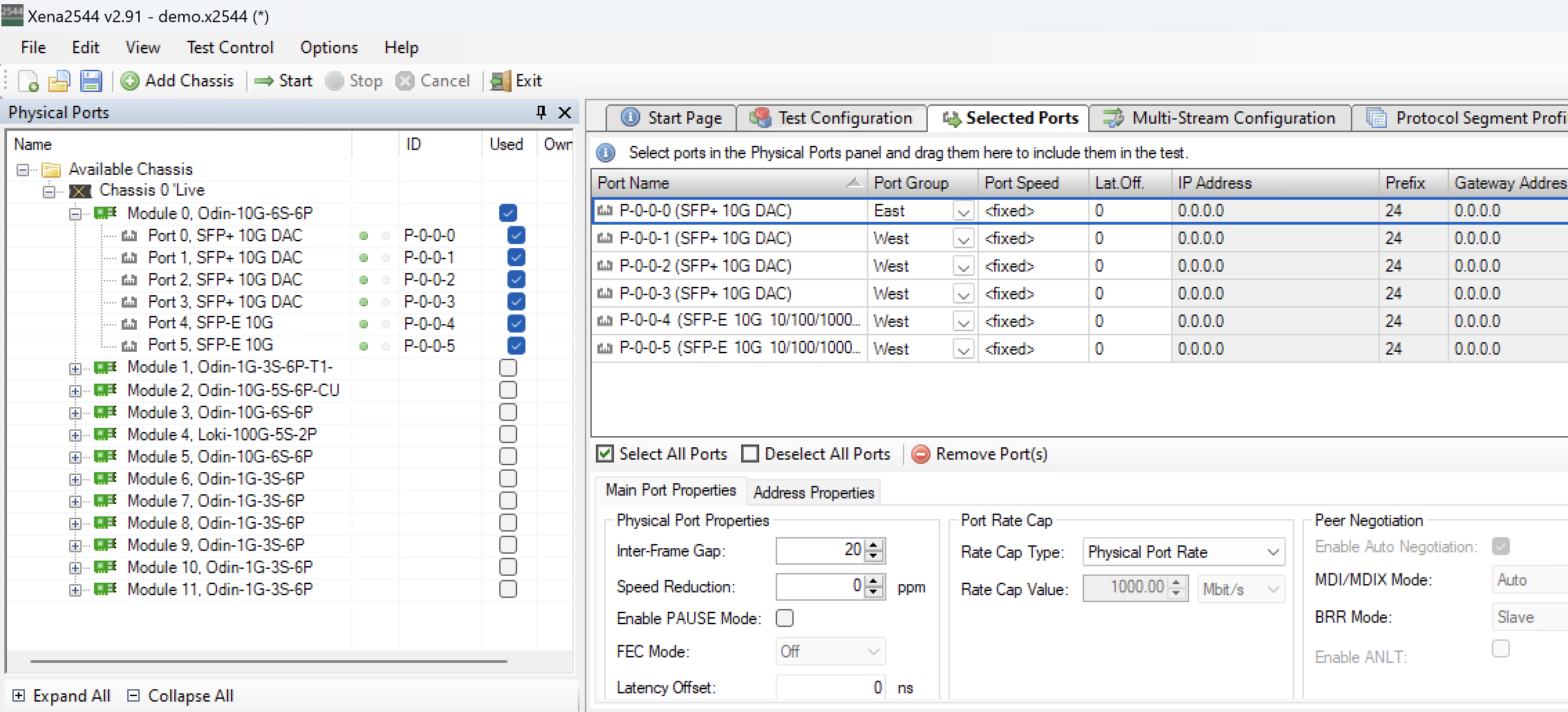Image resolution: width=1568 pixels, height=712 pixels.
Task: Click the Module 0 card icon
Action: pyautogui.click(x=105, y=213)
